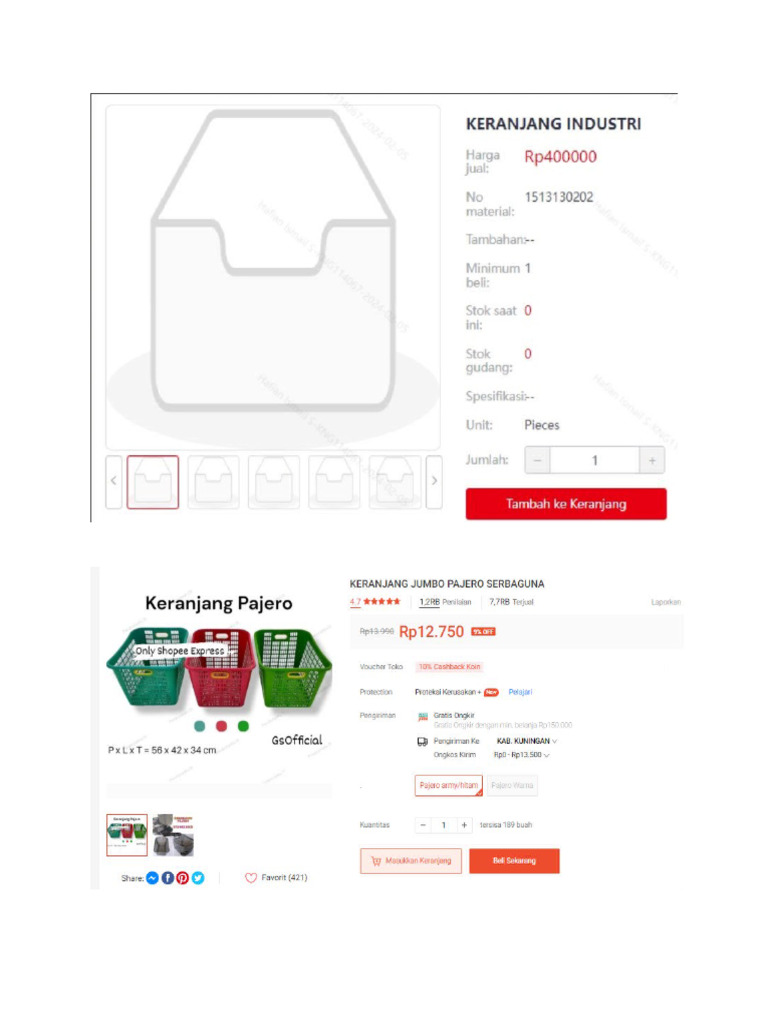Open Pelajari protection link

click(520, 692)
